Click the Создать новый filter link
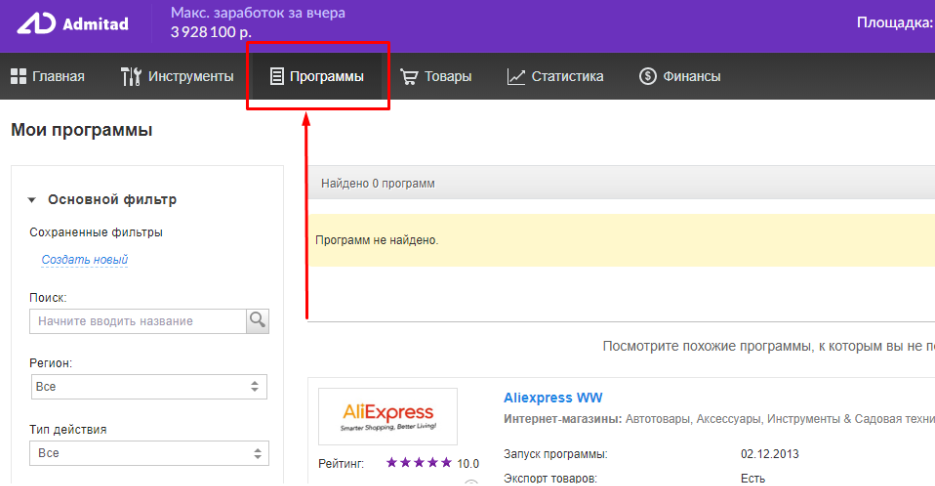The height and width of the screenshot is (486, 935). point(85,260)
